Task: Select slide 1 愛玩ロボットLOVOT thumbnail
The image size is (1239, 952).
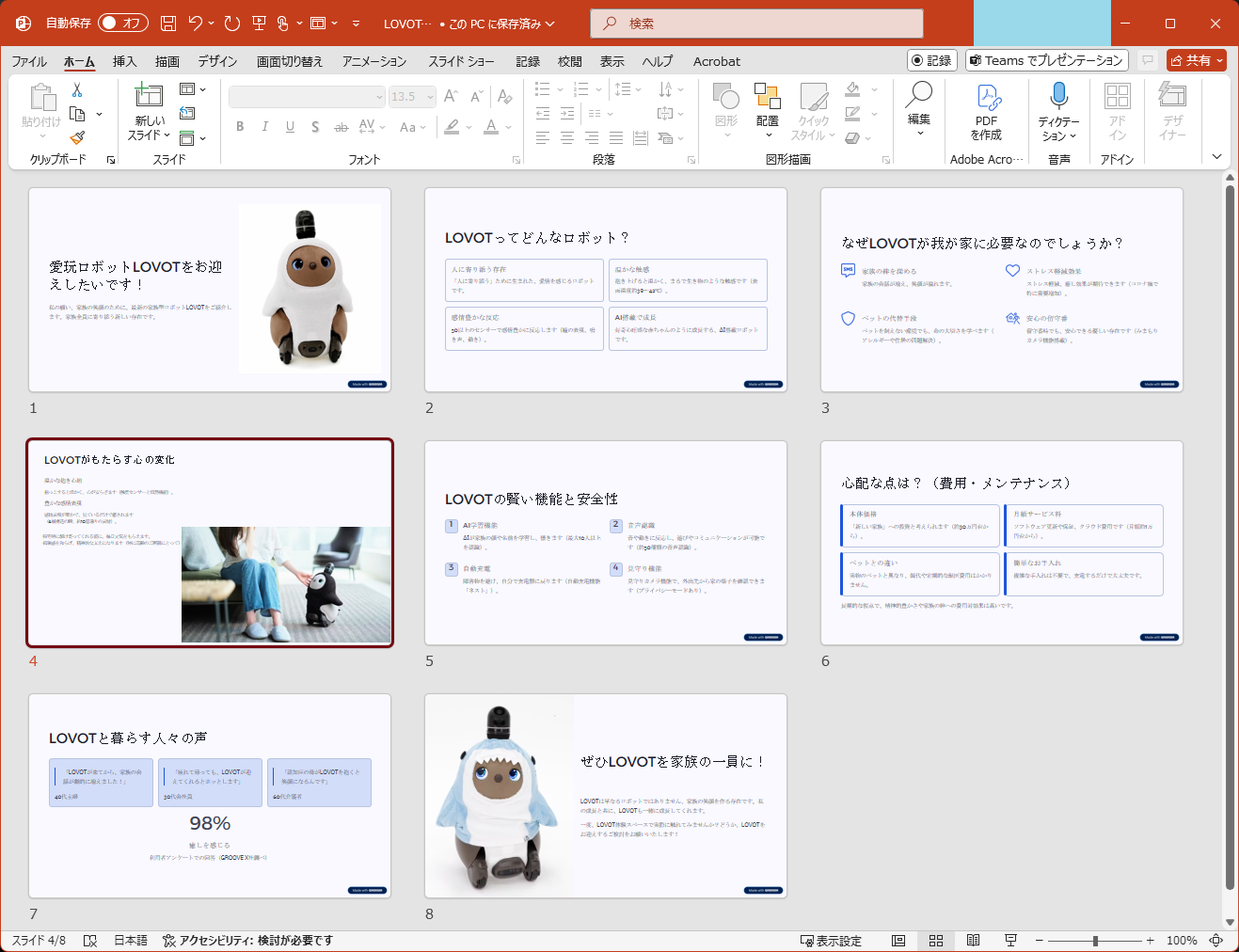Action: click(210, 290)
